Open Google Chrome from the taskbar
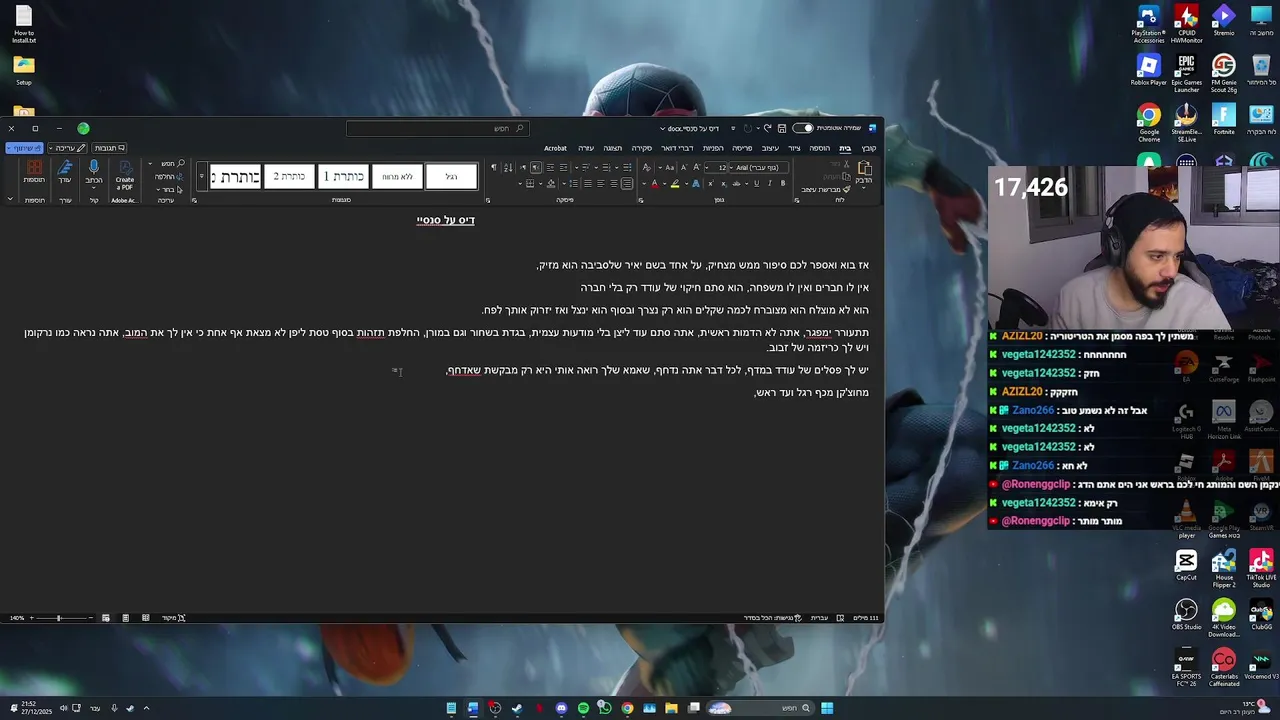Image resolution: width=1280 pixels, height=720 pixels. pos(627,708)
